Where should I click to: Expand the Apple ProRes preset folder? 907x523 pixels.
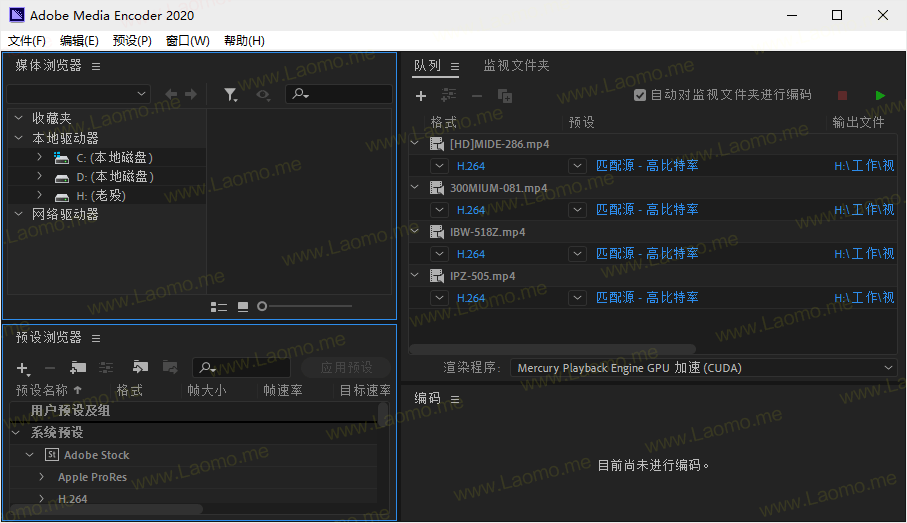[42, 477]
